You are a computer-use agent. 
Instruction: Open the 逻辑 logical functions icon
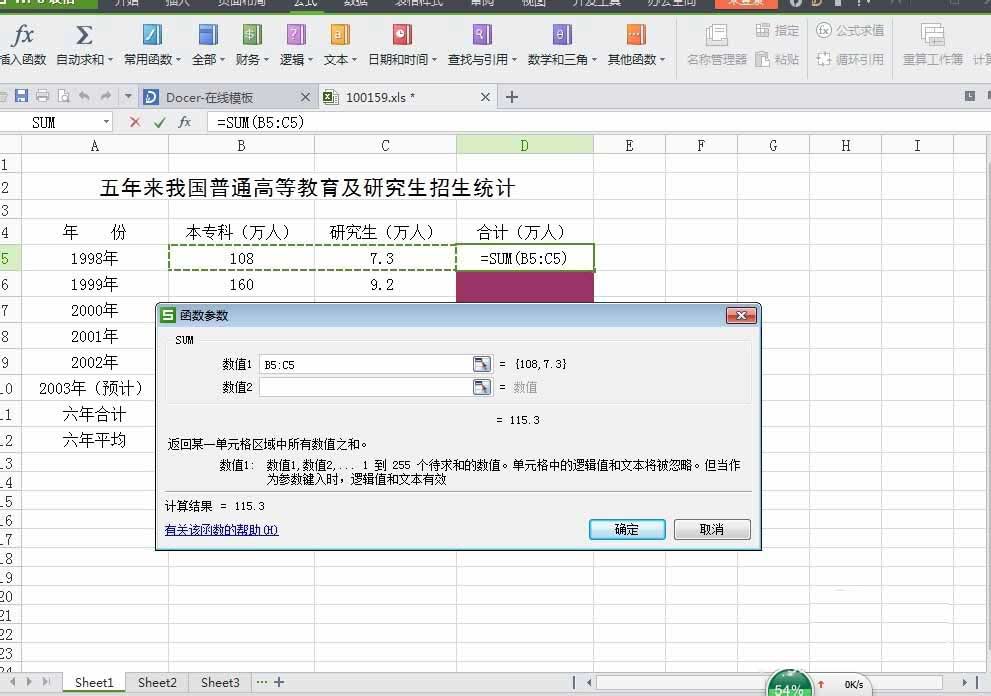click(296, 35)
